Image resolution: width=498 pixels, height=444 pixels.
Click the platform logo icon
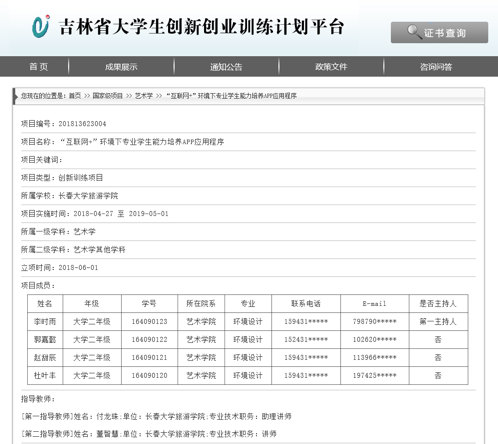pos(41,26)
